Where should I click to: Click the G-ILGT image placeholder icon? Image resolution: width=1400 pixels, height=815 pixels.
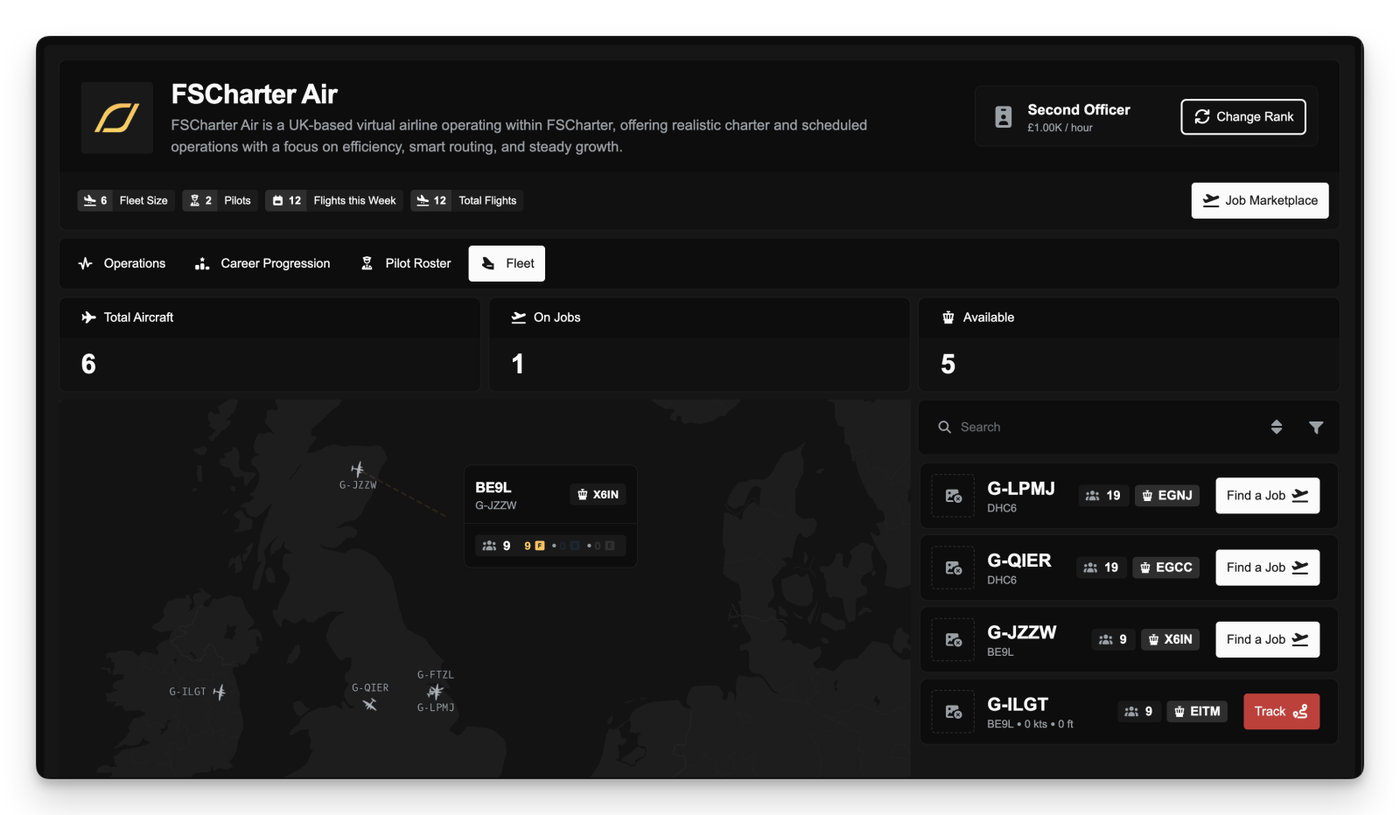tap(953, 712)
